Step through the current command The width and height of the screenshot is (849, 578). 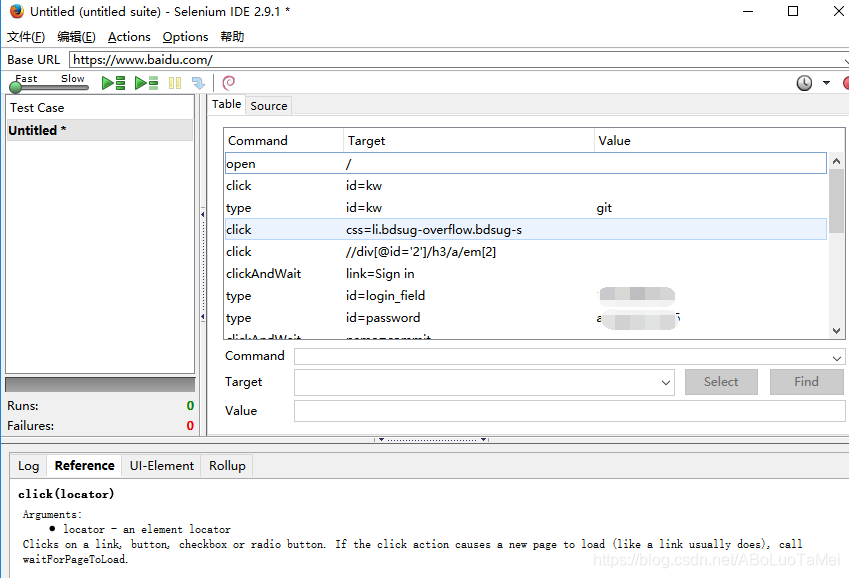[198, 83]
